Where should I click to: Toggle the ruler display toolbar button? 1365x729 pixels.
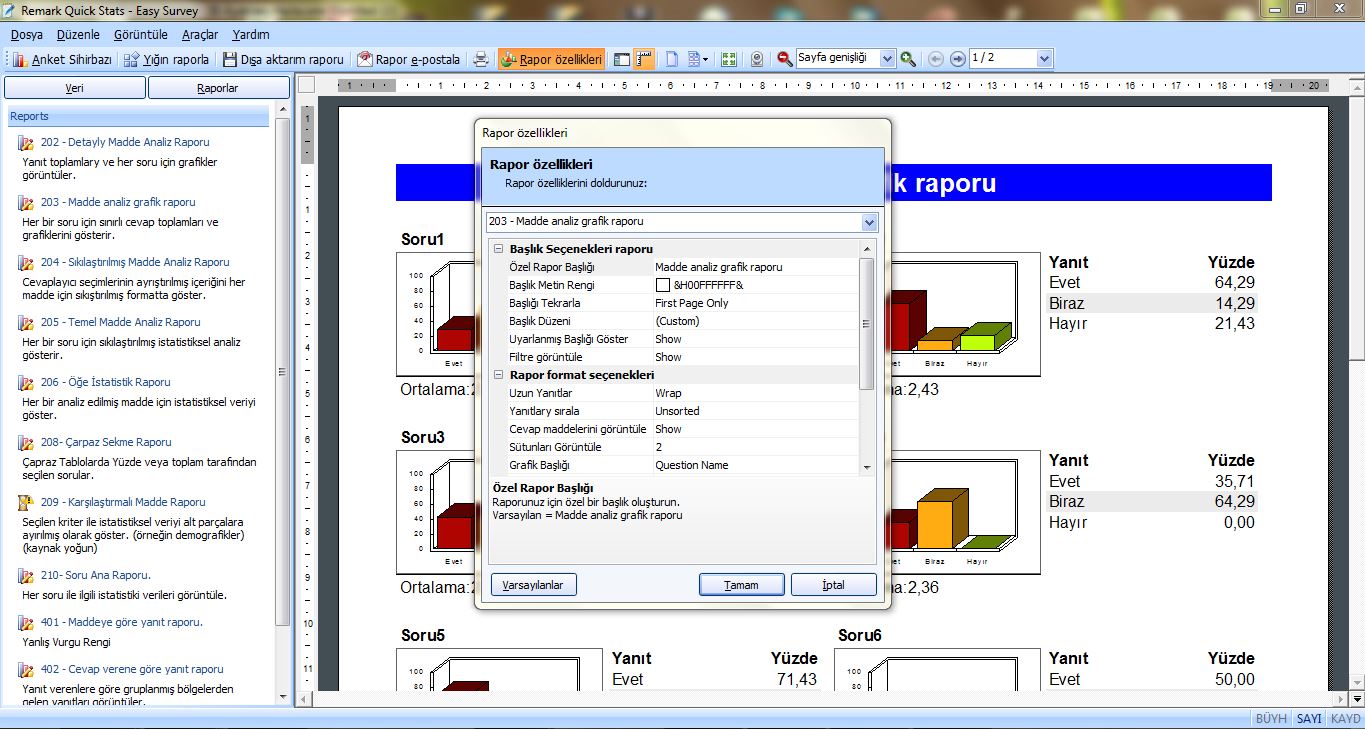tap(644, 59)
